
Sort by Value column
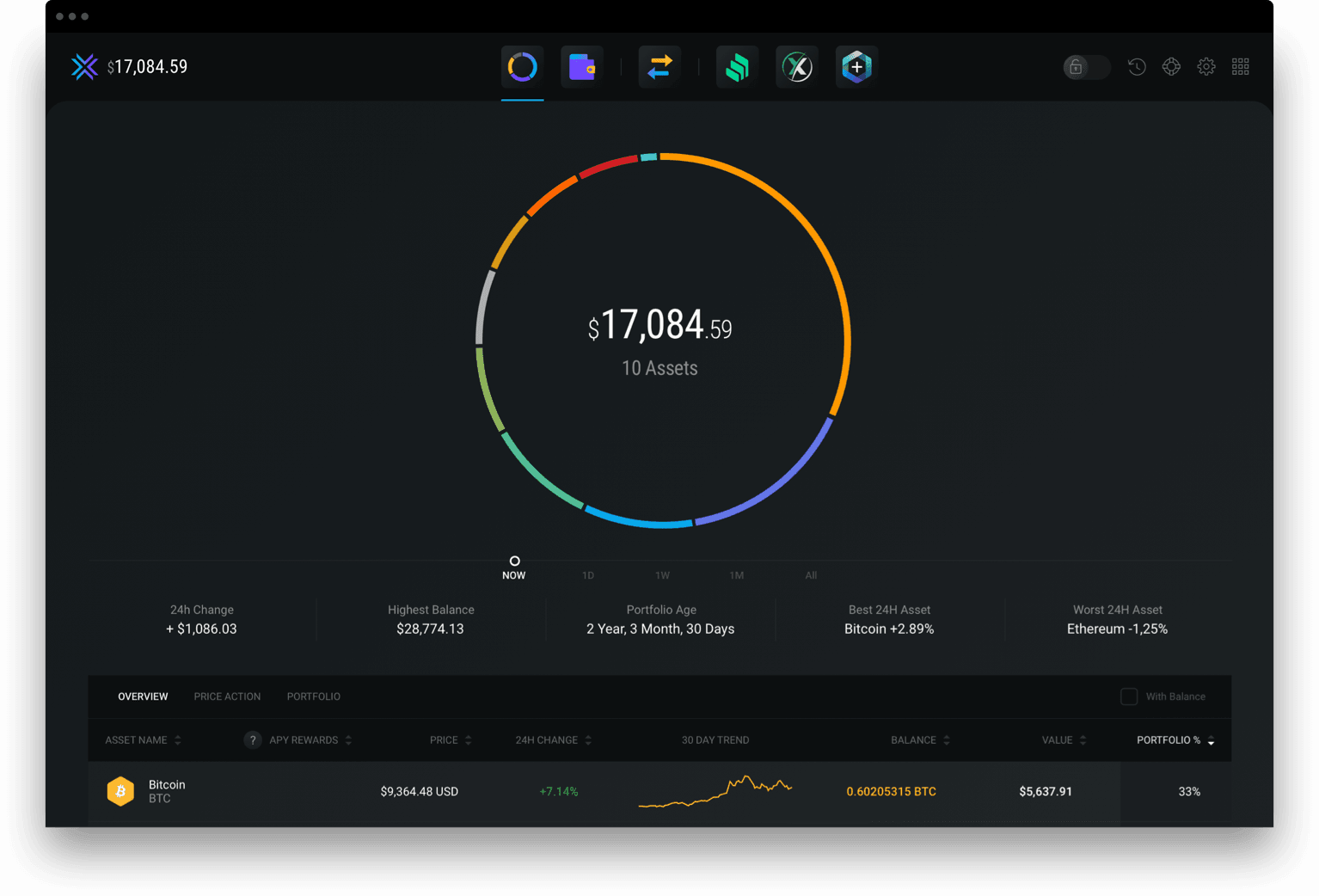1064,740
